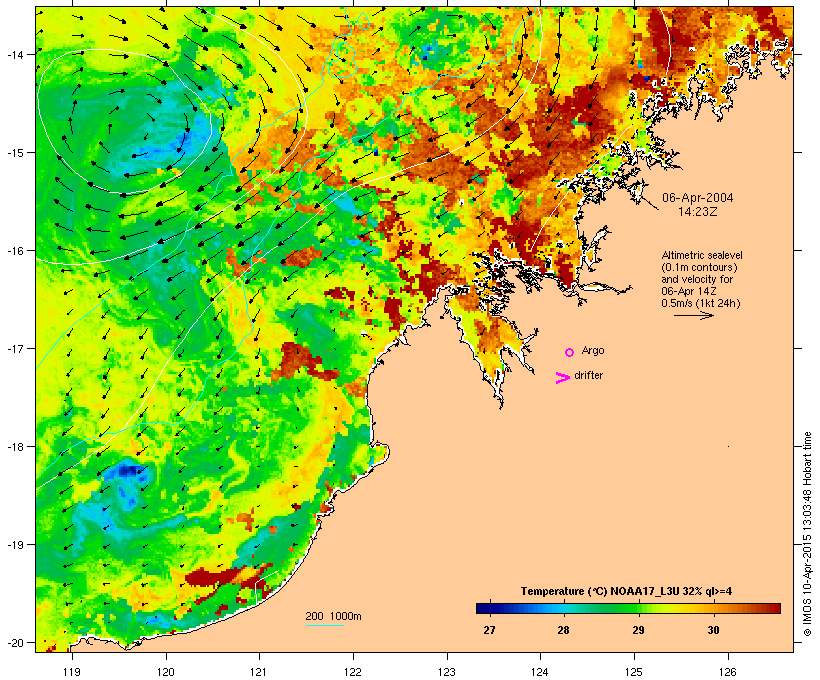
Task: Click the latitude axis label -20
Action: (x=14, y=642)
